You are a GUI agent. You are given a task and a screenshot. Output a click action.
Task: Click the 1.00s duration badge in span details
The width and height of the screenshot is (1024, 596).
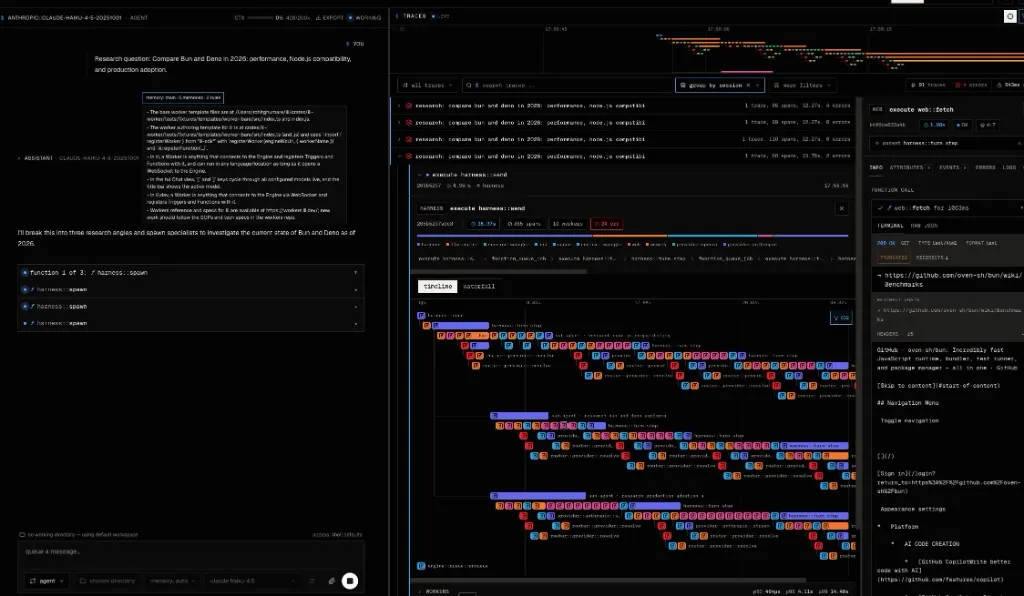[x=934, y=125]
